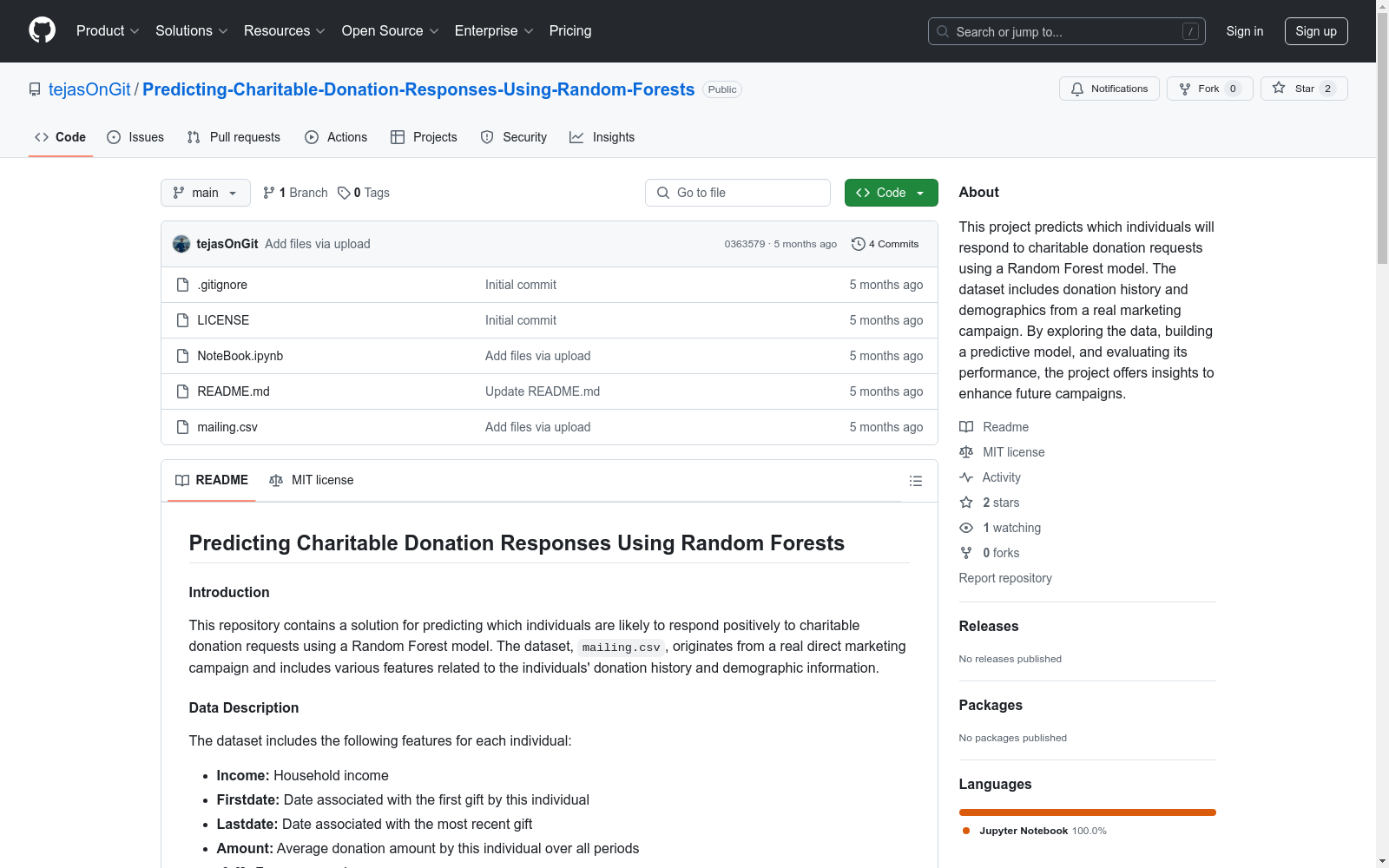Expand the Open Source menu
This screenshot has height=868, width=1389.
coord(391,31)
